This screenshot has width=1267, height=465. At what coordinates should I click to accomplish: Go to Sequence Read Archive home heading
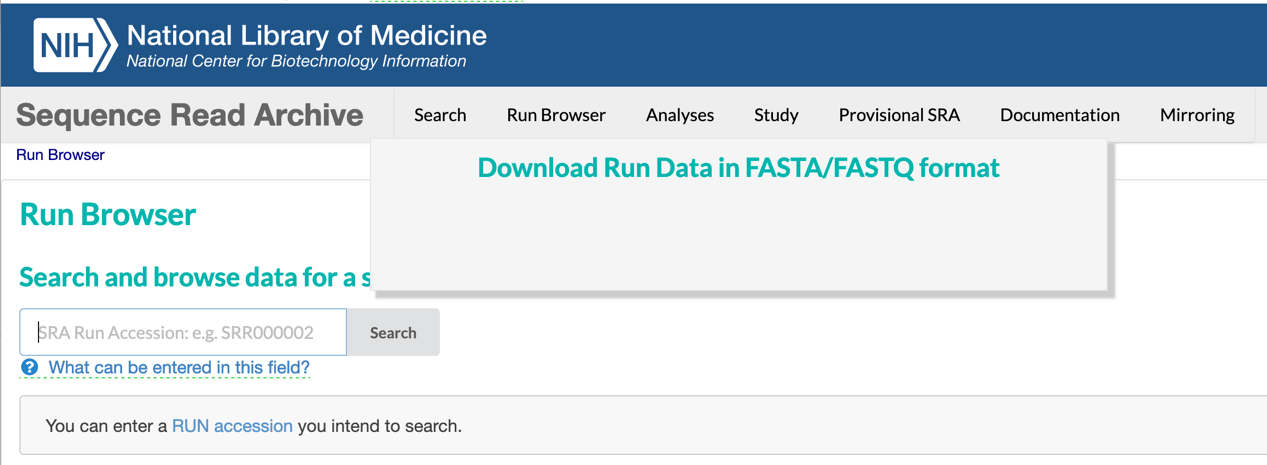coord(189,115)
